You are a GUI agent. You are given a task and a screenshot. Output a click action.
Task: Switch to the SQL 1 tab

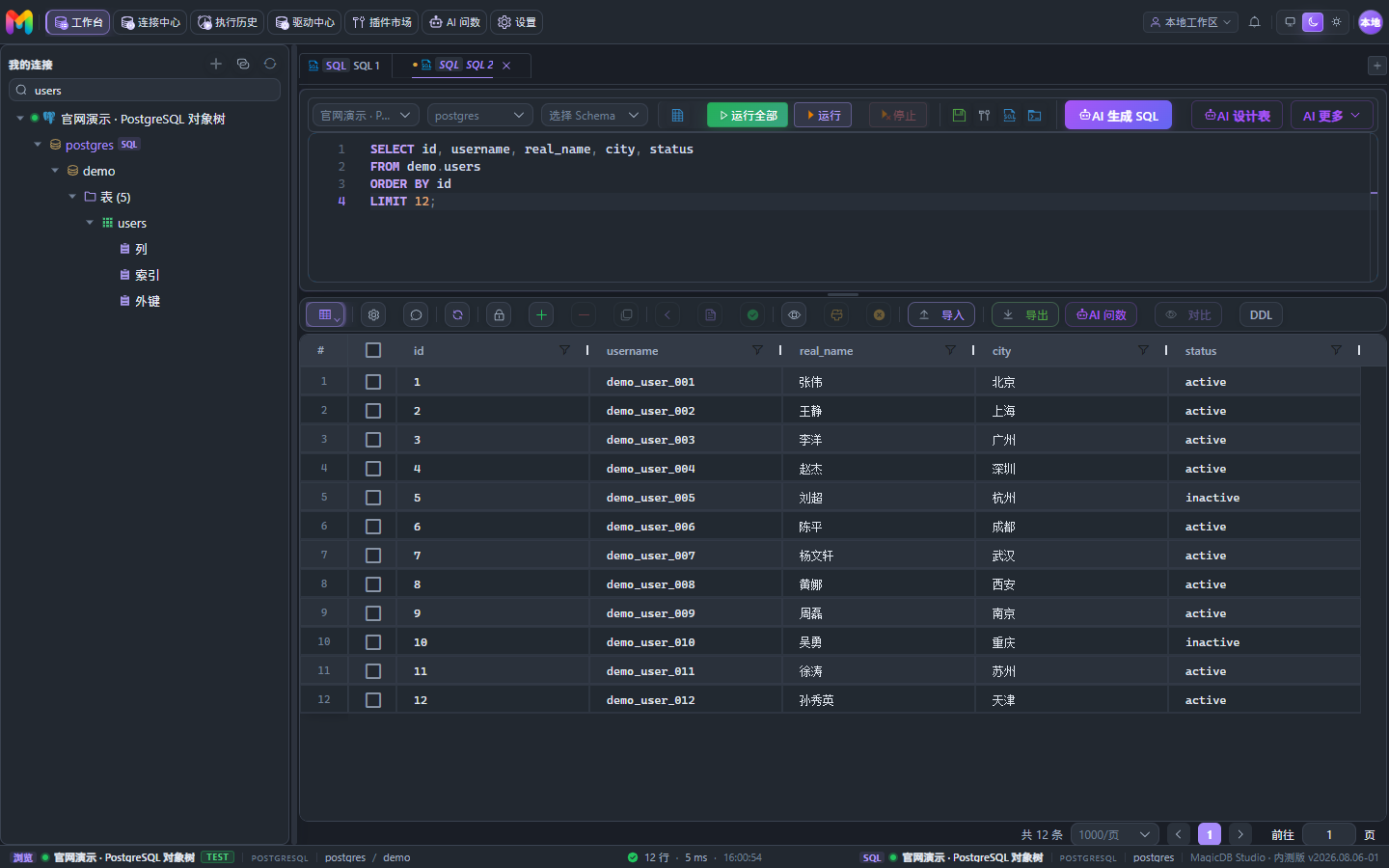(344, 66)
